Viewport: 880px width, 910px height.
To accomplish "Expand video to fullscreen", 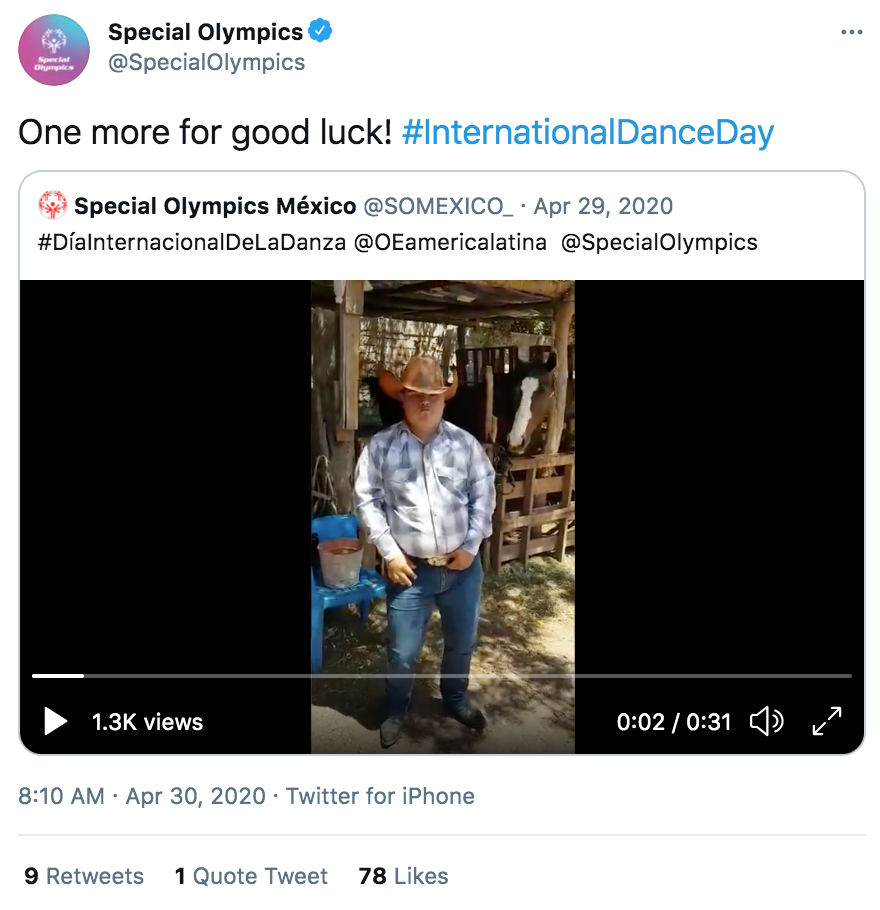I will coord(827,721).
